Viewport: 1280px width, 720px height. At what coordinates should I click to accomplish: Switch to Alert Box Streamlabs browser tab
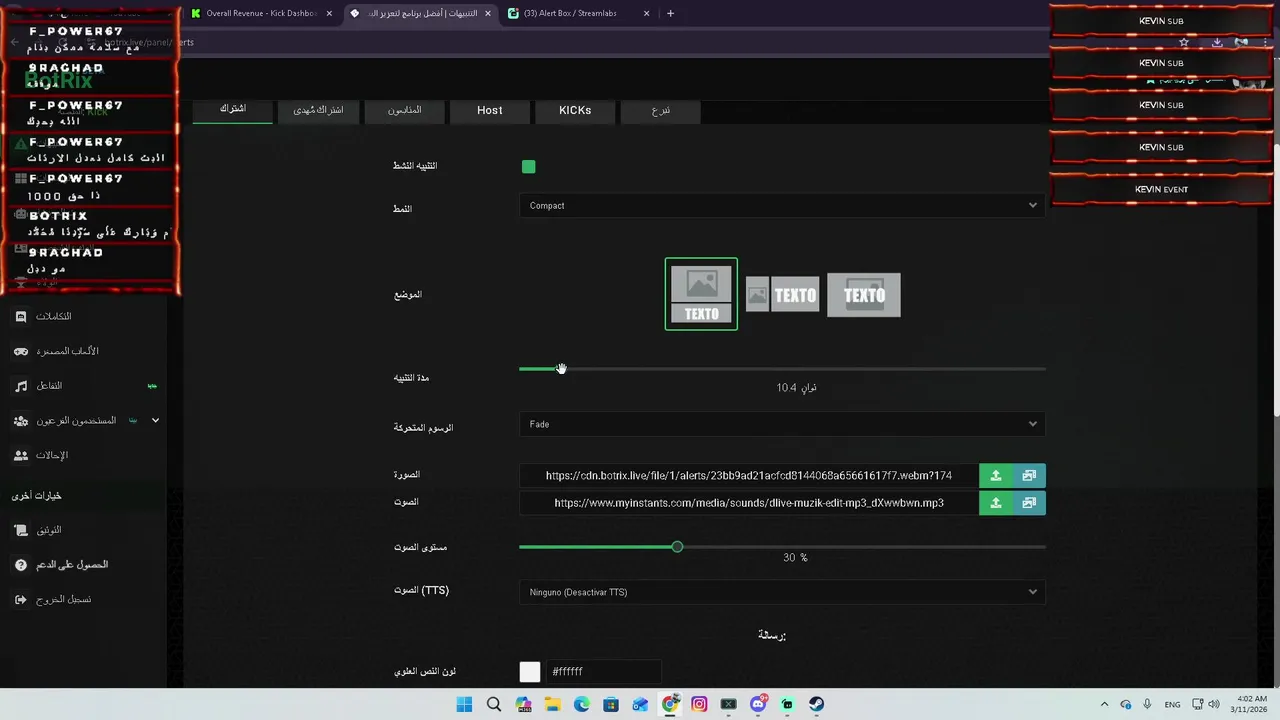pos(578,13)
